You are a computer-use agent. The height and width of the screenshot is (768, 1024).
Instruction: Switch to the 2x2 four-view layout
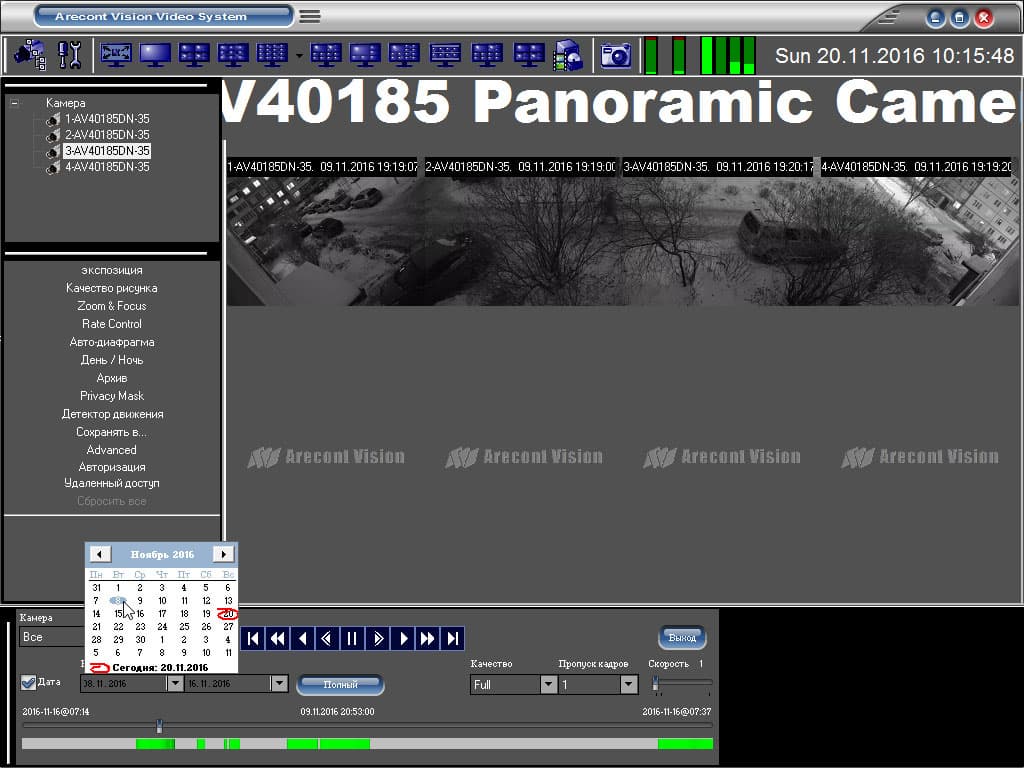coord(194,55)
